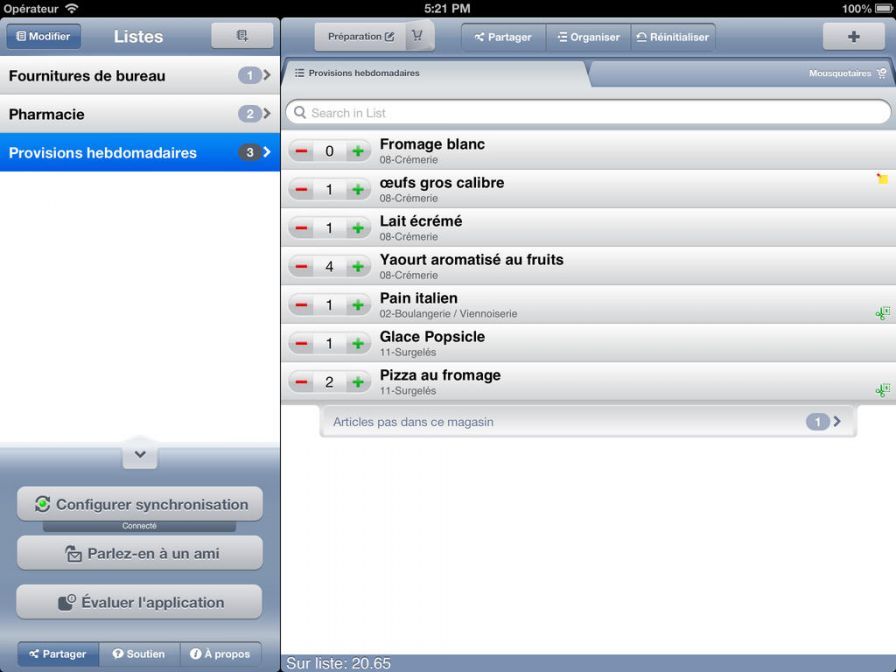
Task: Increase quantity of Fromage blanc
Action: click(358, 151)
